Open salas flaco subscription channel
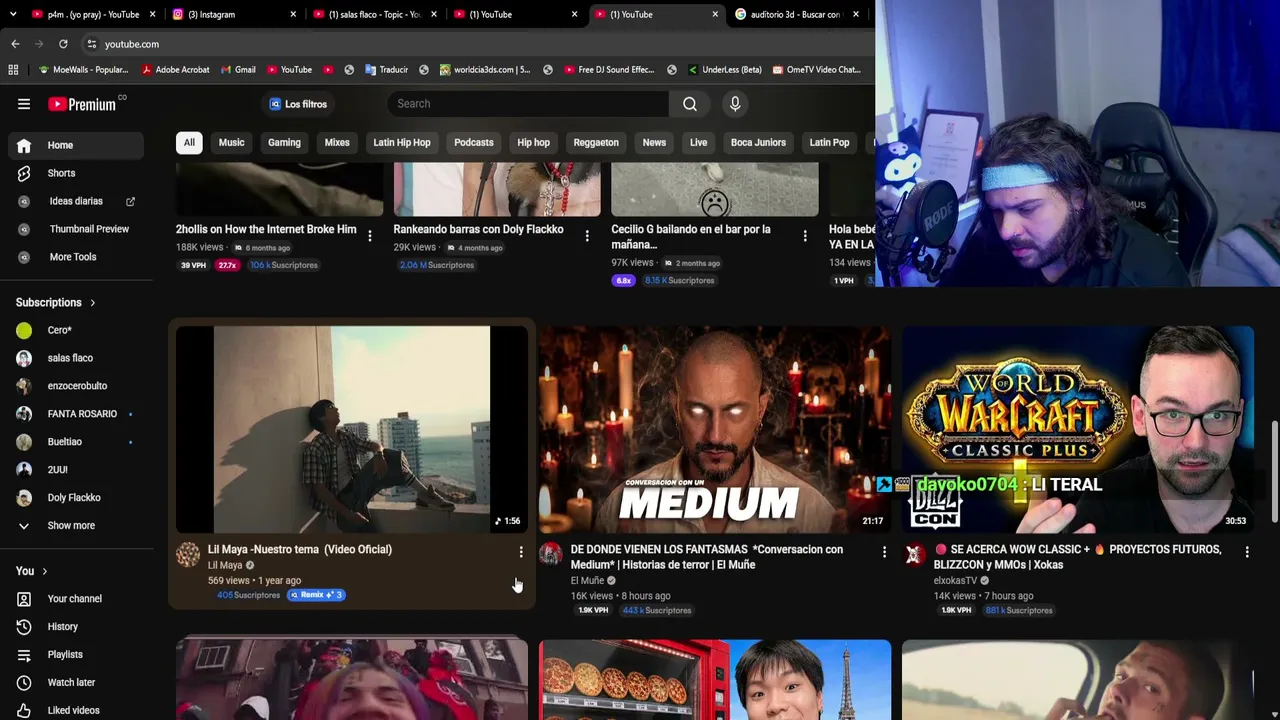1280x720 pixels. tap(76, 358)
